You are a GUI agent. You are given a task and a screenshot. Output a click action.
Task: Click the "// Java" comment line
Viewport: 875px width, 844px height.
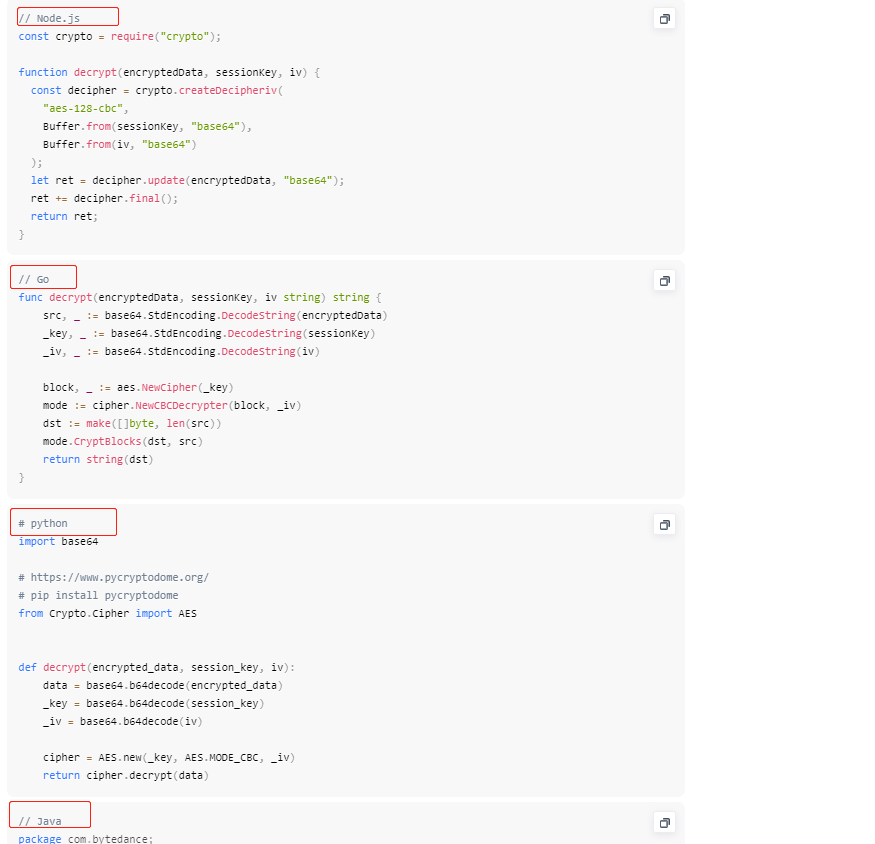[40, 821]
